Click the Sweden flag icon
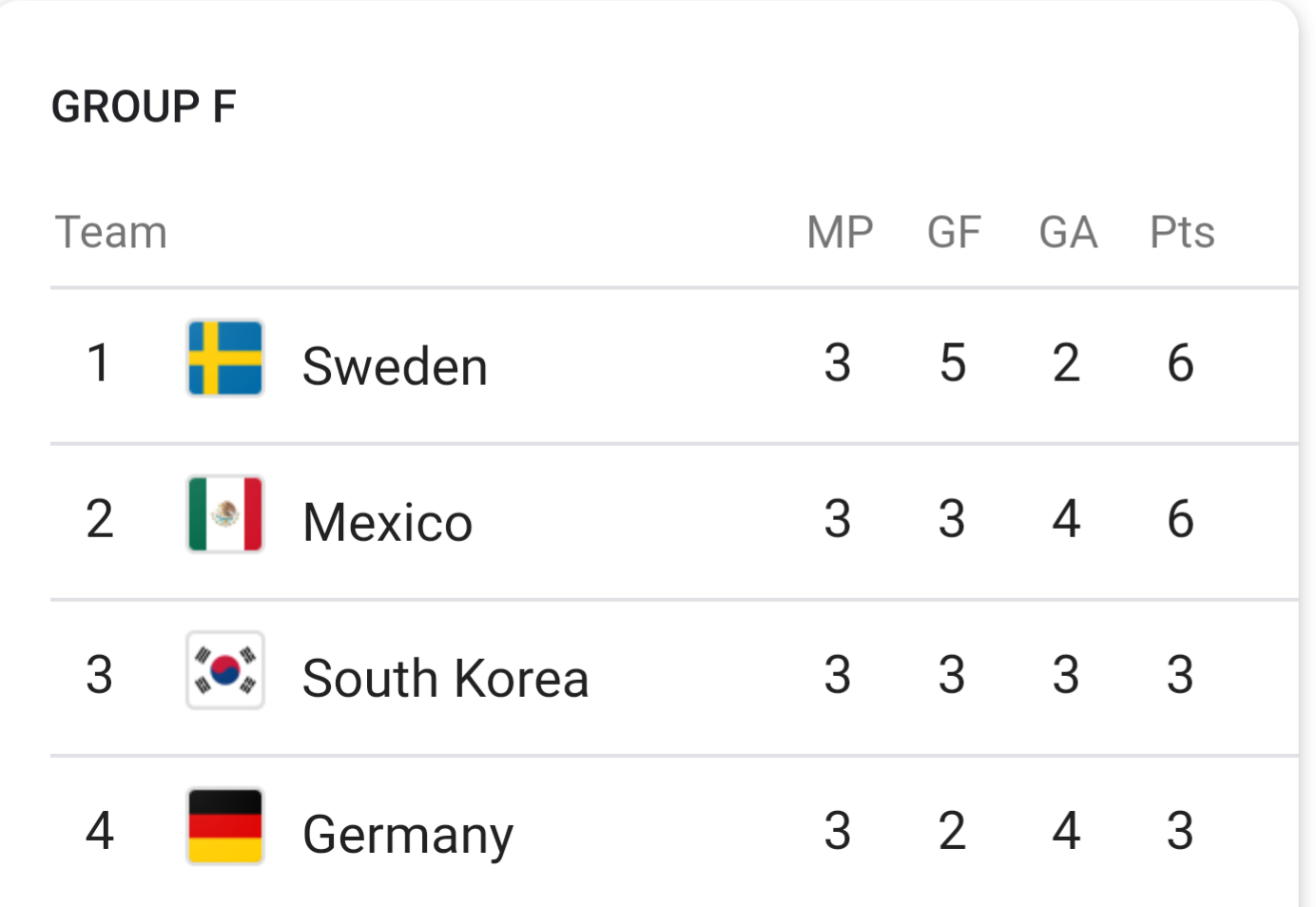Image resolution: width=1316 pixels, height=907 pixels. click(225, 358)
